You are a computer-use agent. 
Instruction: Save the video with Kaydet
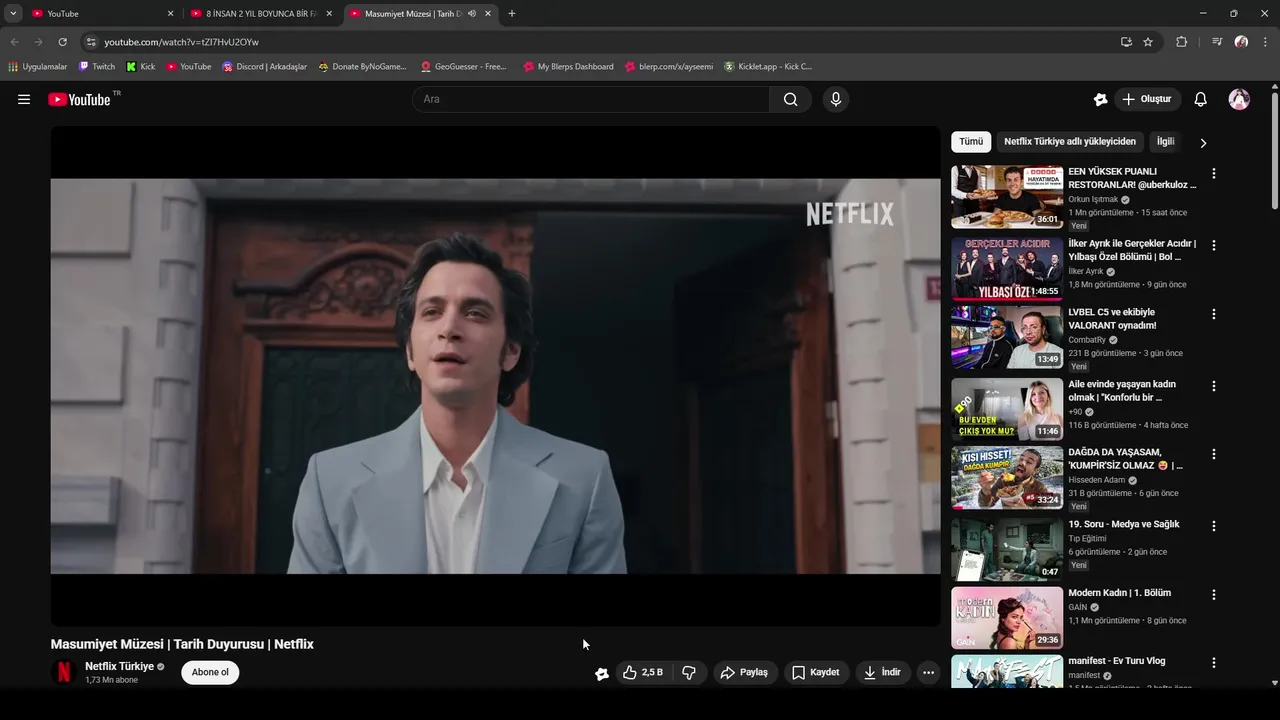[x=816, y=673]
